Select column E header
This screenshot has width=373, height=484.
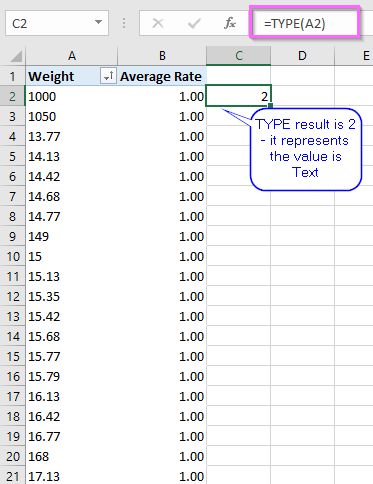pos(354,56)
